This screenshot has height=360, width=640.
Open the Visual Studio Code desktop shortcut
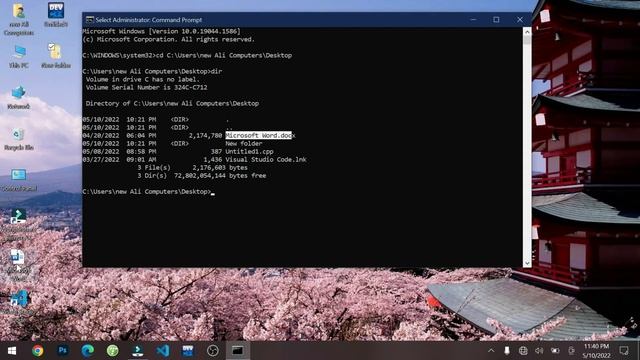click(18, 301)
